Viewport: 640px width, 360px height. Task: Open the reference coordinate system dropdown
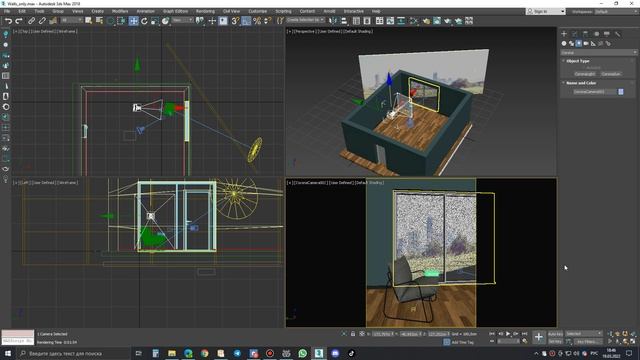(182, 20)
